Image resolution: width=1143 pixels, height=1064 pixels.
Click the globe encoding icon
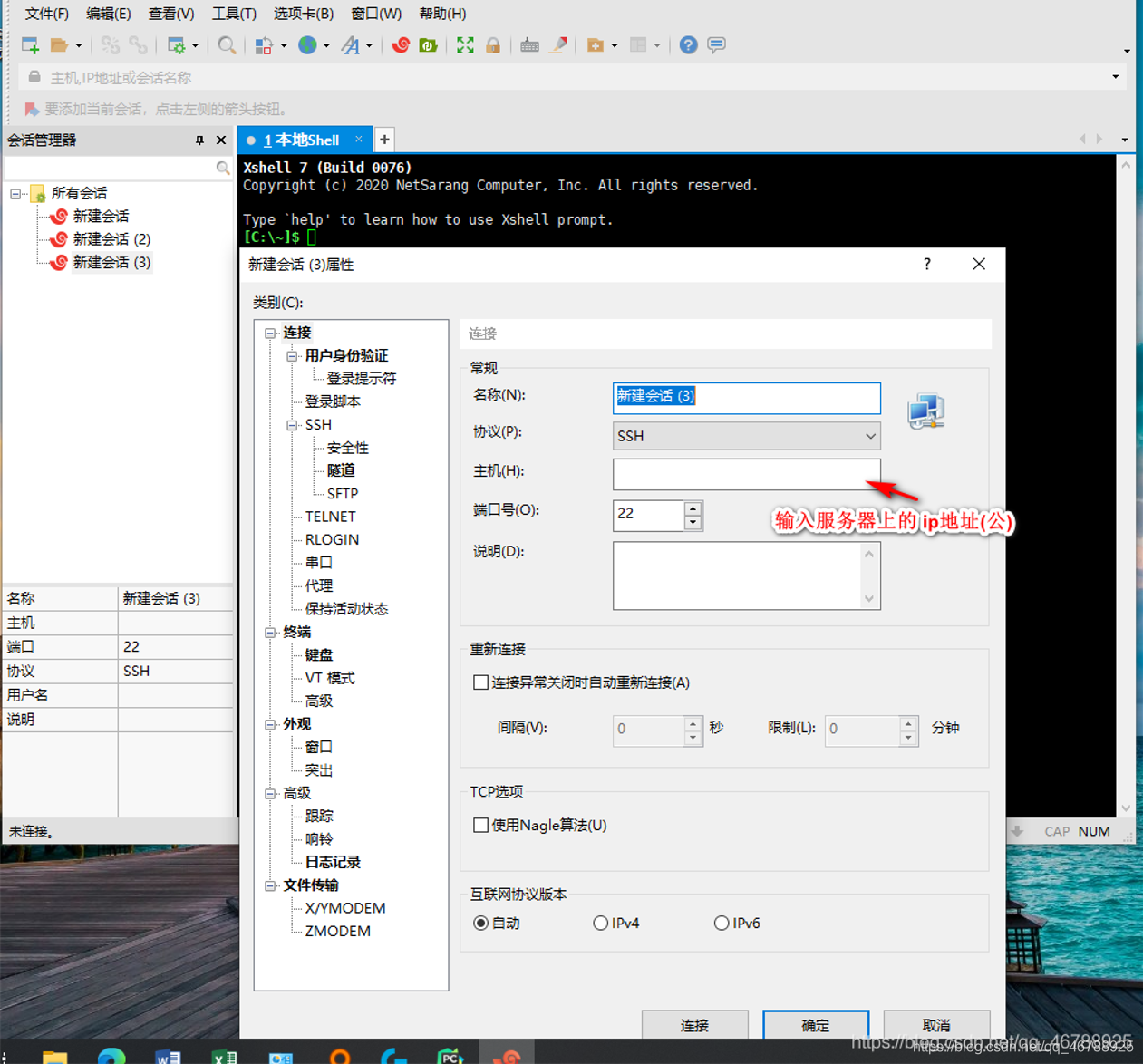308,45
